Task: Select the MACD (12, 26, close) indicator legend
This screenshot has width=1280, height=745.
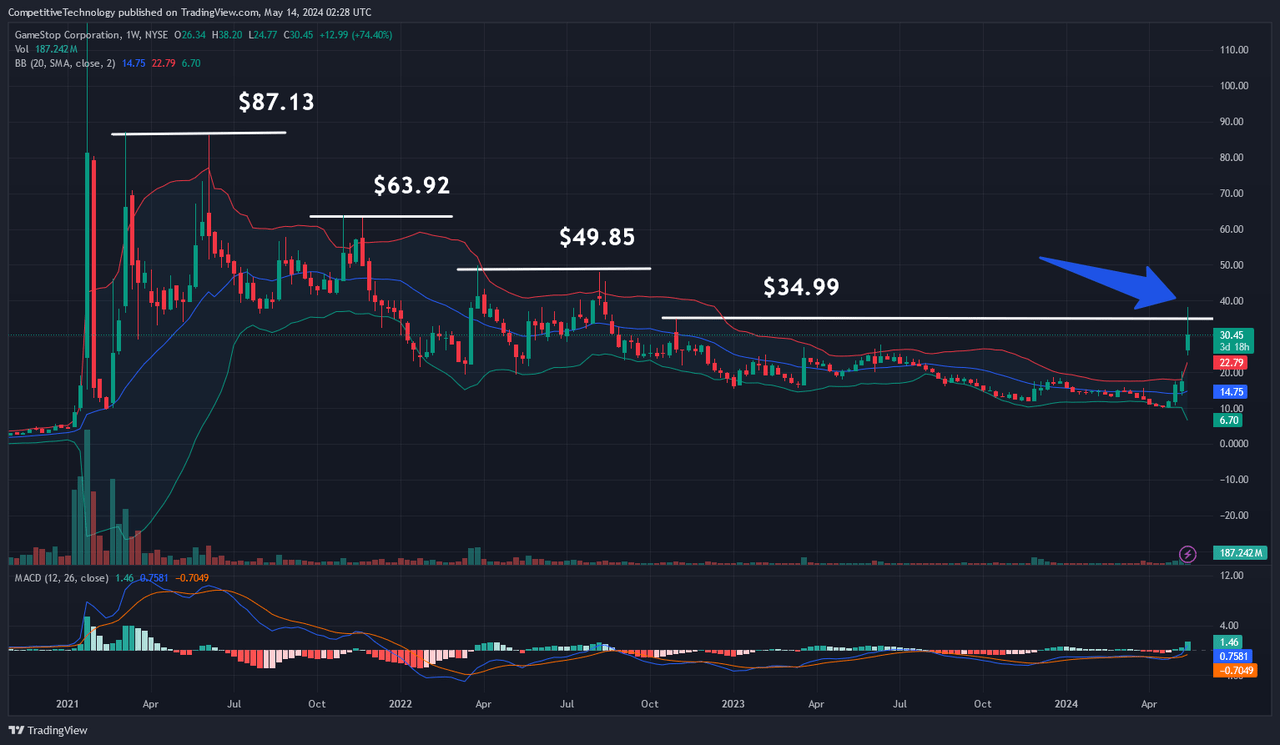Action: [62, 579]
